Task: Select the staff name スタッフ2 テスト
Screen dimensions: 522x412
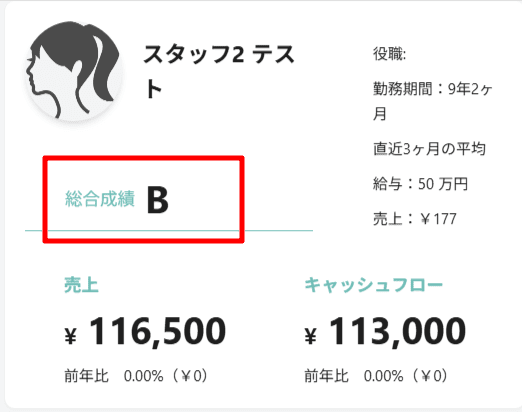Action: [x=219, y=71]
